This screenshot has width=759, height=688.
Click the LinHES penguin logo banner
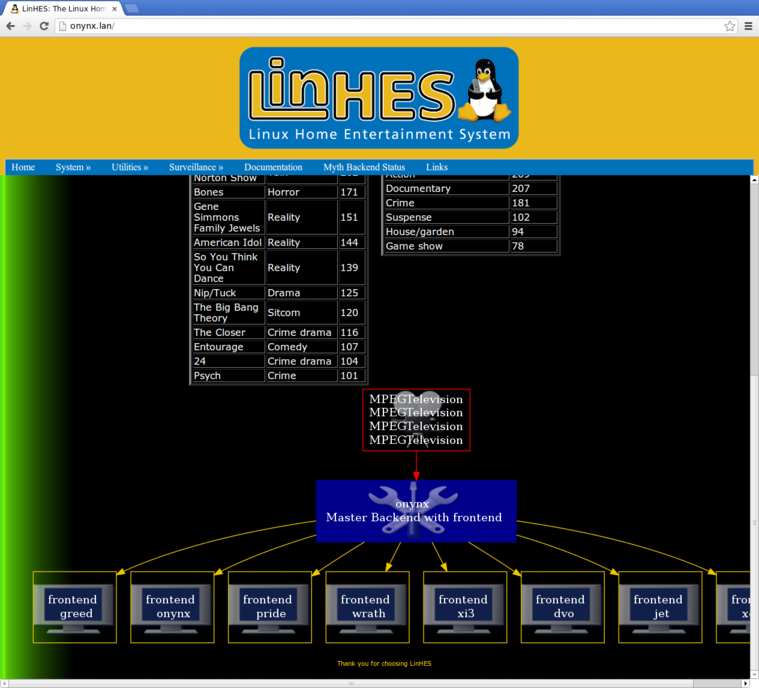coord(379,98)
